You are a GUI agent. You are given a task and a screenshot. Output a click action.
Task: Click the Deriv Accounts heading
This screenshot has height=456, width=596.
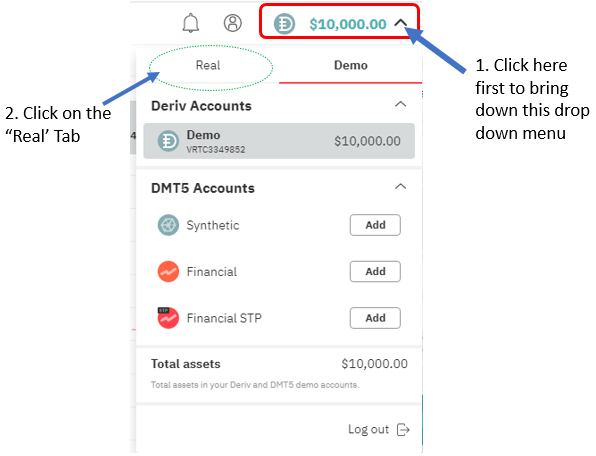click(x=201, y=106)
